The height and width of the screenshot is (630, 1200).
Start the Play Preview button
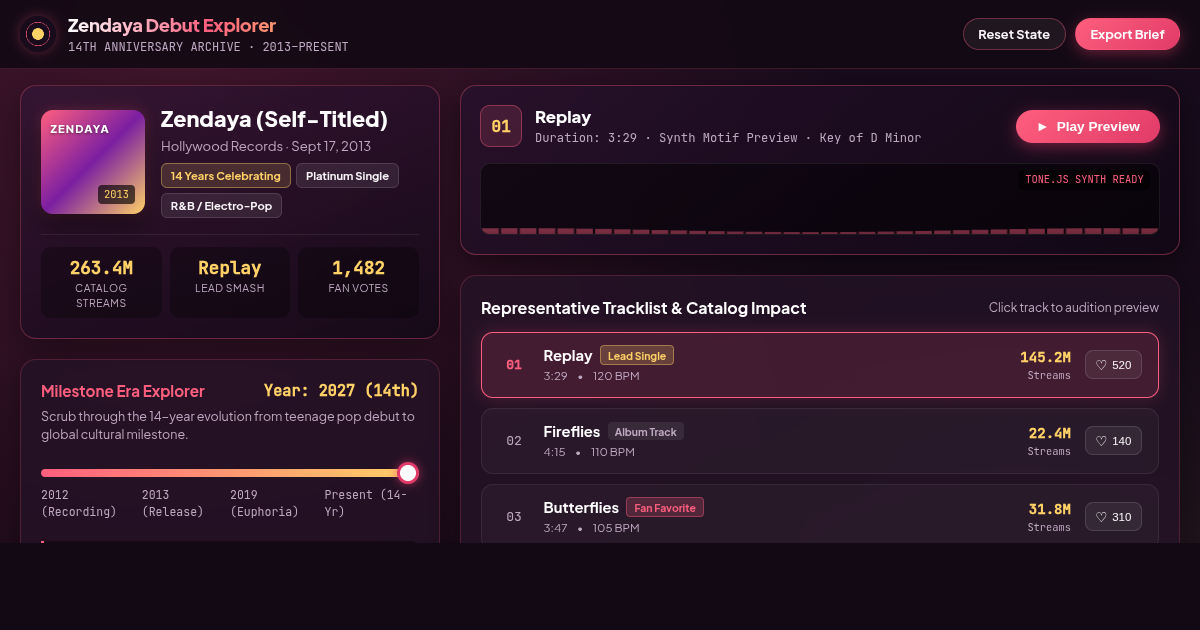tap(1088, 127)
